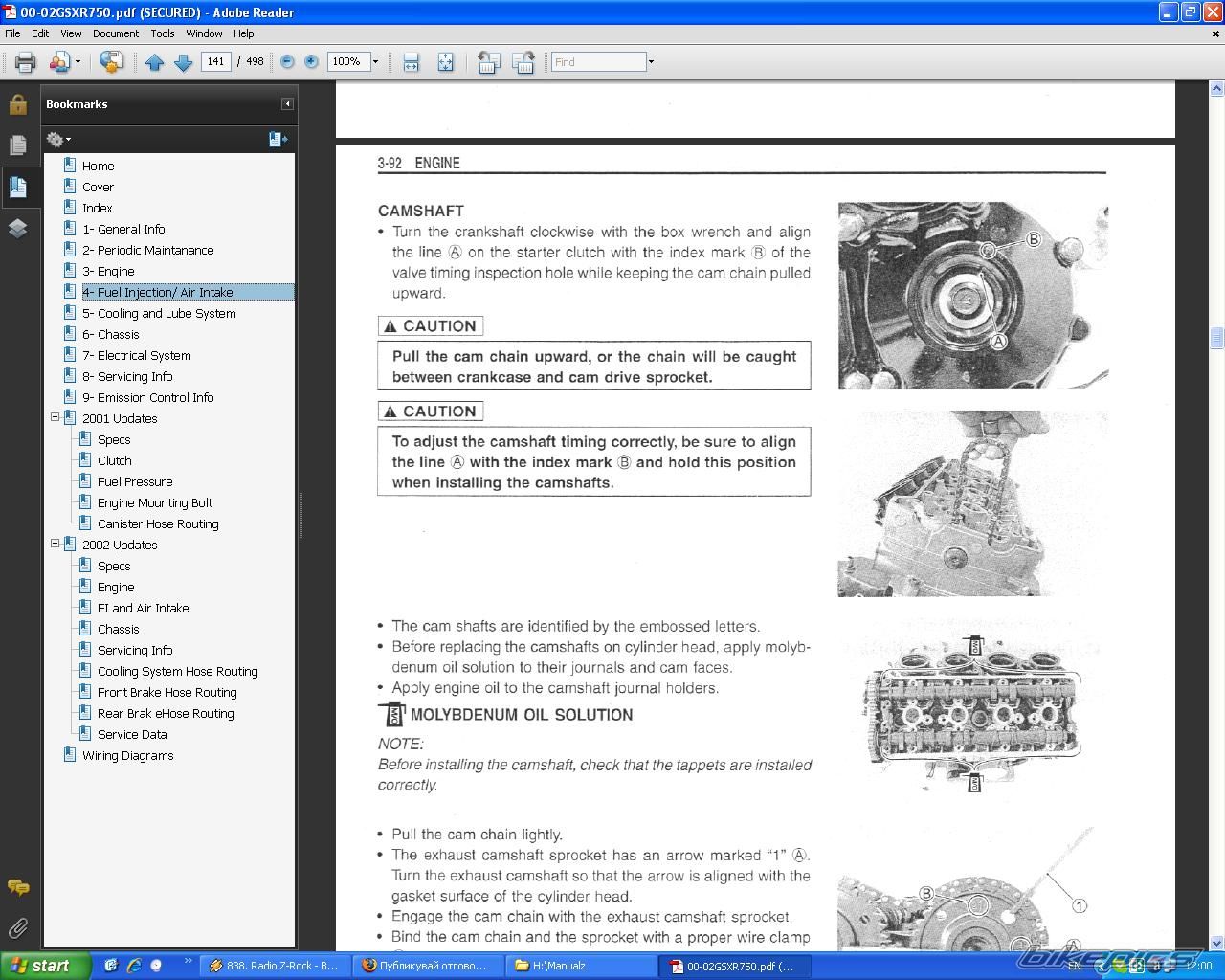
Task: Click the zoom out minus button
Action: point(287,62)
